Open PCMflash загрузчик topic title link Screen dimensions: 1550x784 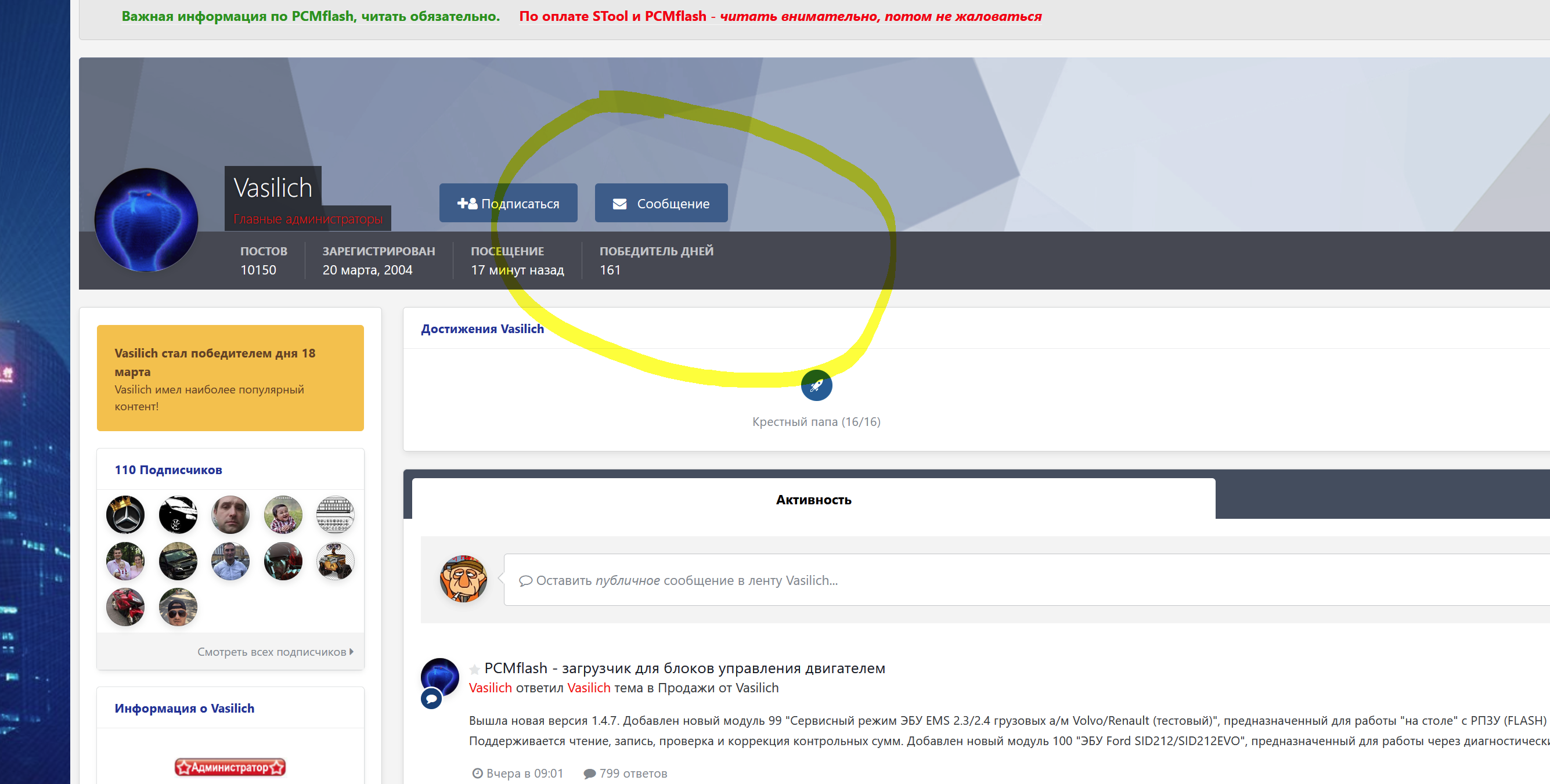click(x=684, y=668)
